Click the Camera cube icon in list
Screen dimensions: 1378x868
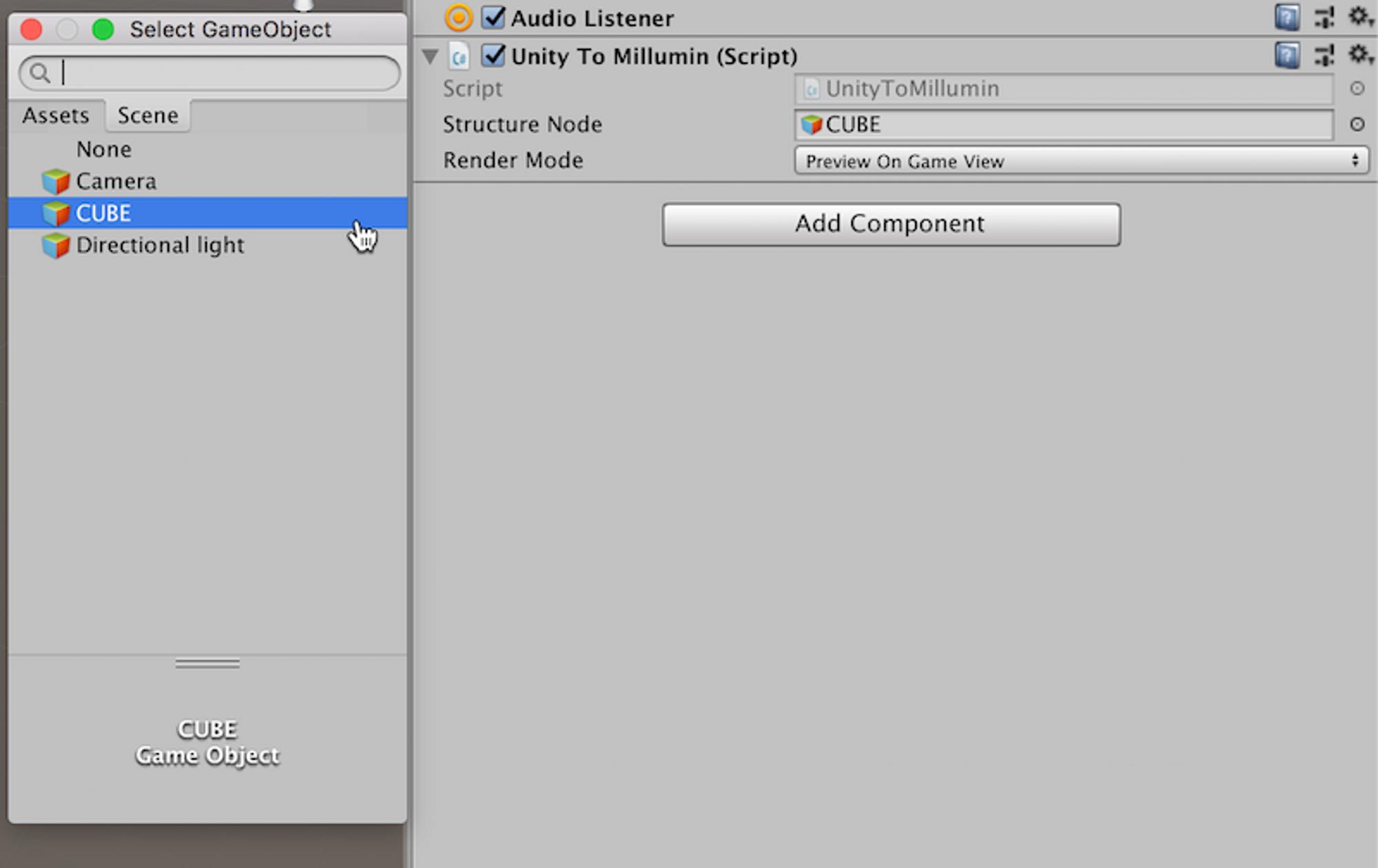pos(56,181)
